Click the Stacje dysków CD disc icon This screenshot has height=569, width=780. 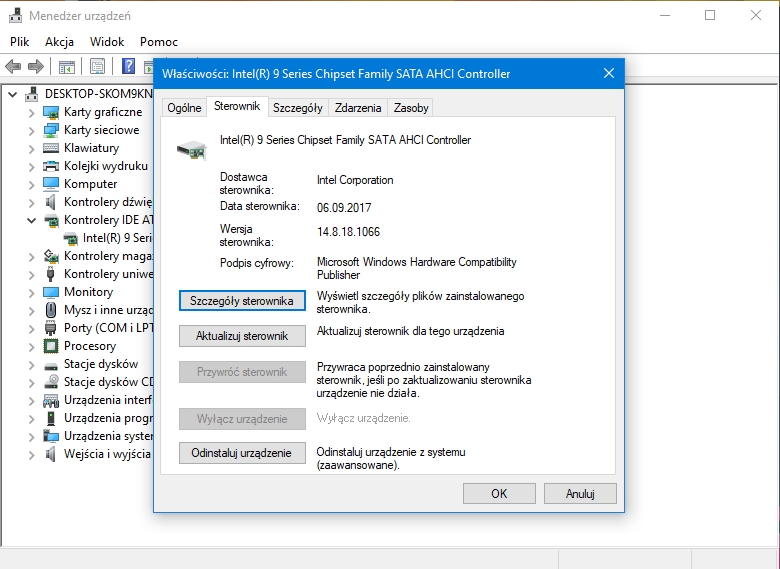tap(51, 382)
